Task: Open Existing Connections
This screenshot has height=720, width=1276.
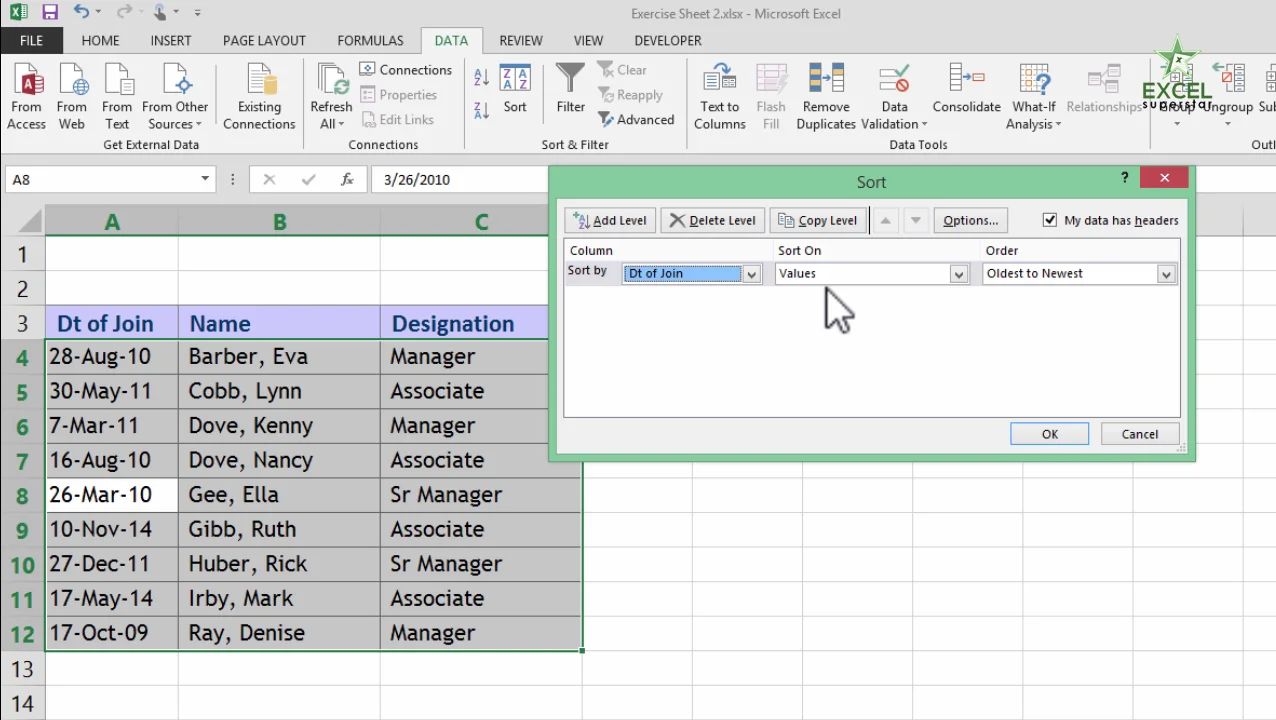Action: (259, 97)
